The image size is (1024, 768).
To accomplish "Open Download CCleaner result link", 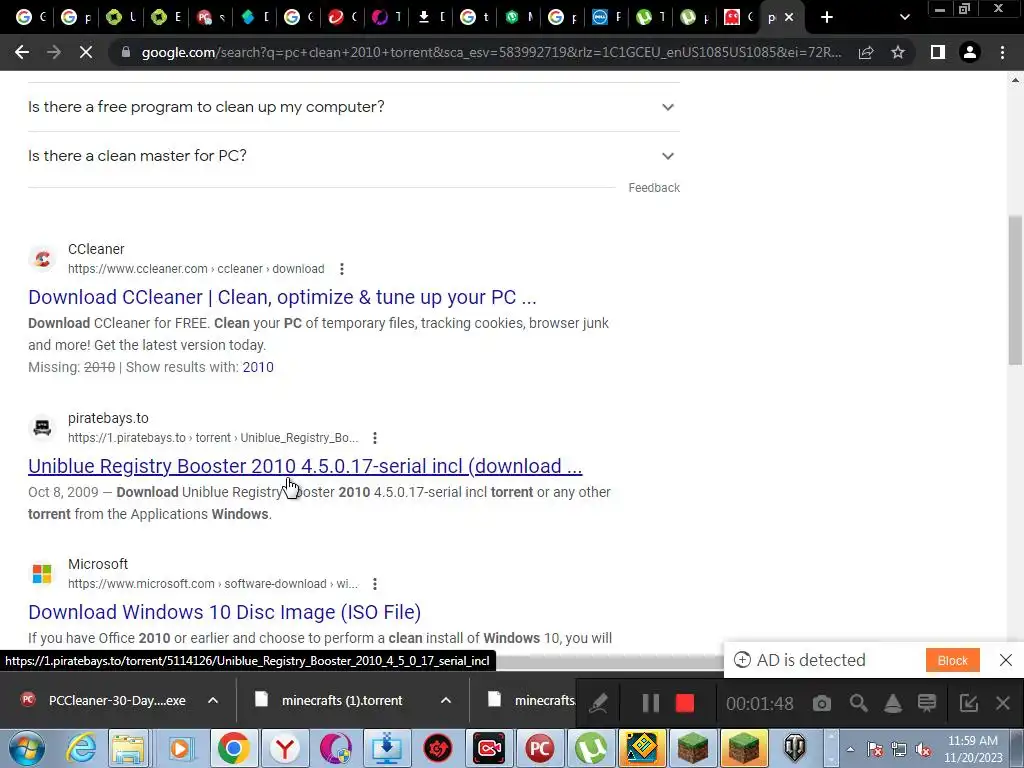I will [x=282, y=297].
